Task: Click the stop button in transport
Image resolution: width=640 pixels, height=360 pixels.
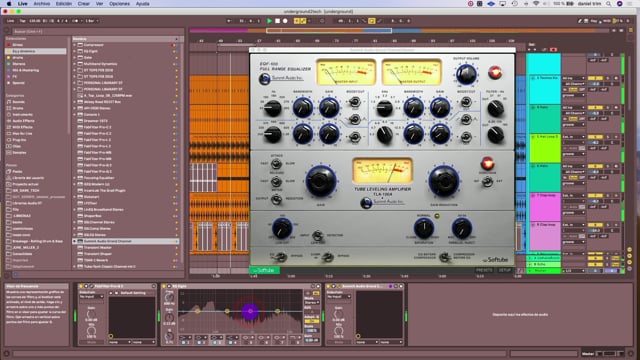Action: coord(277,21)
